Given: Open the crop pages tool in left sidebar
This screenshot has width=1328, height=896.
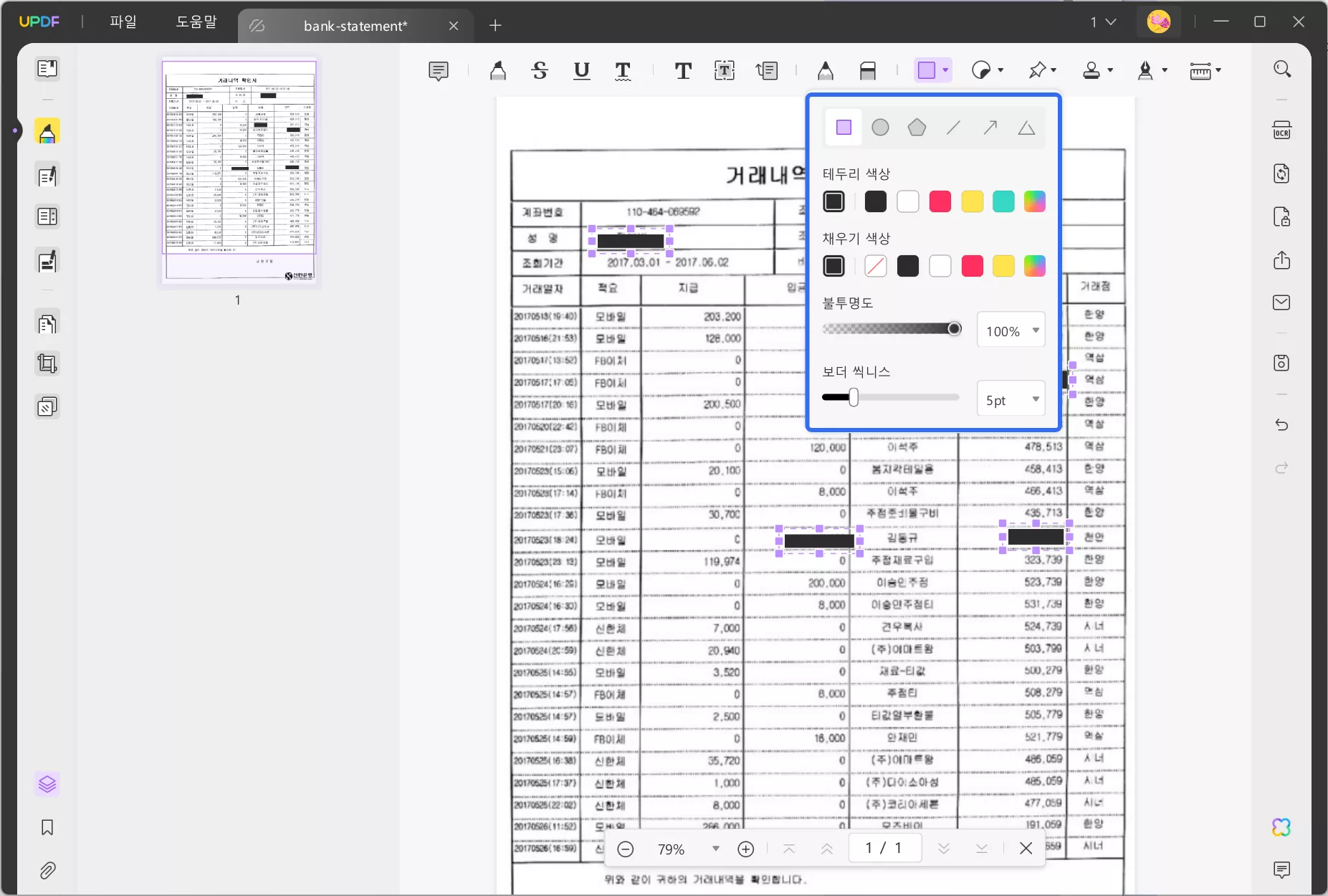Looking at the screenshot, I should point(47,364).
